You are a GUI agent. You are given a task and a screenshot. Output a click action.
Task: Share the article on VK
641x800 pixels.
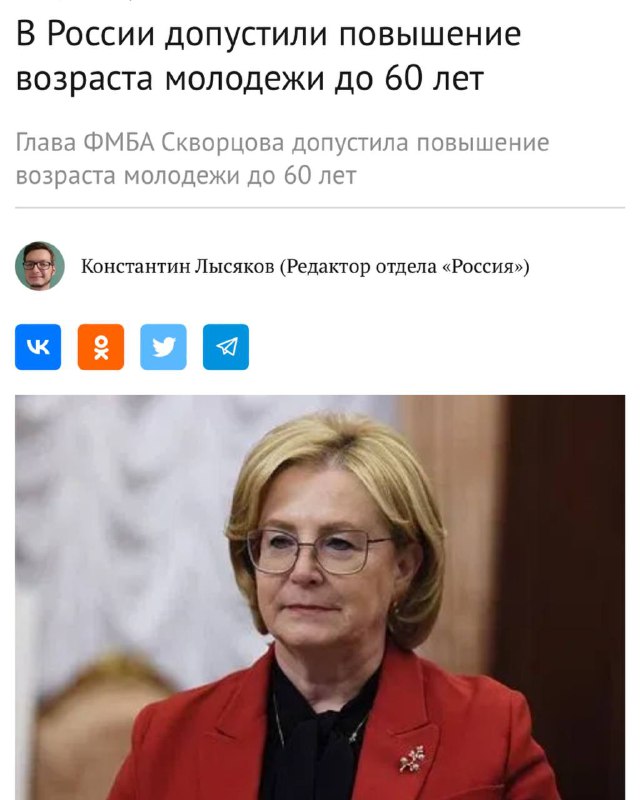coord(38,347)
